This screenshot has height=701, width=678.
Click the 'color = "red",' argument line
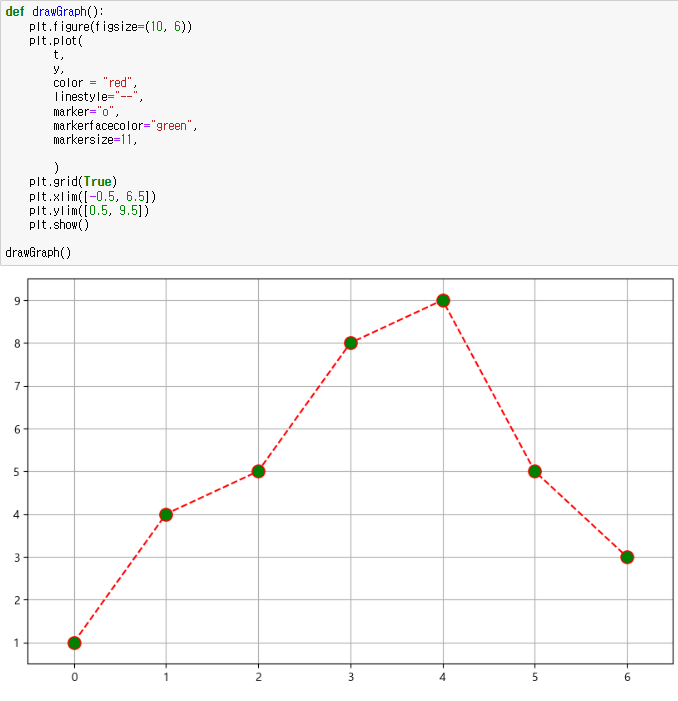click(95, 83)
